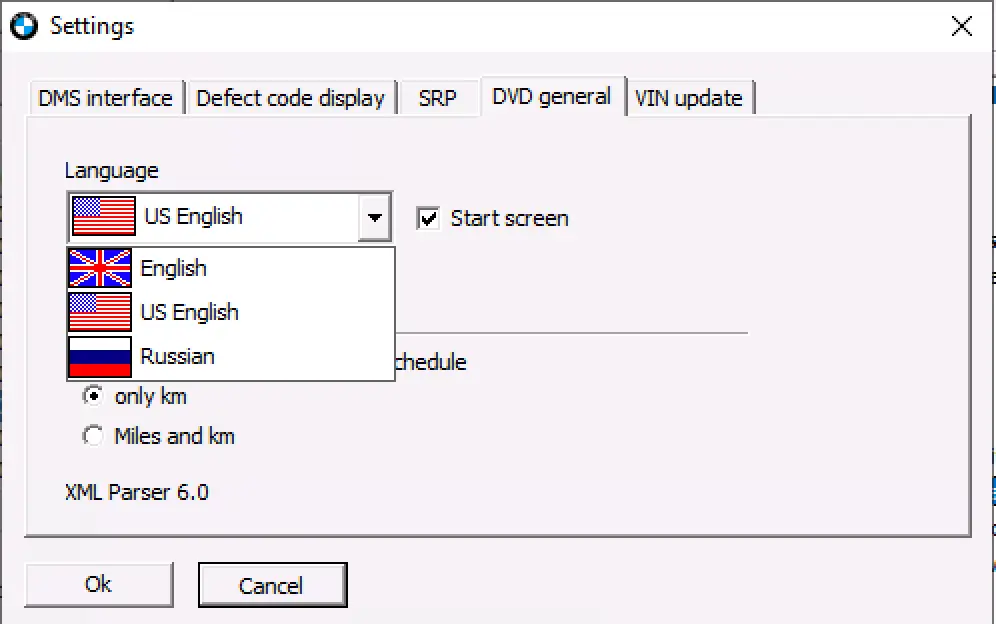996x624 pixels.
Task: Click the British Union Jack flag icon
Action: [x=99, y=268]
